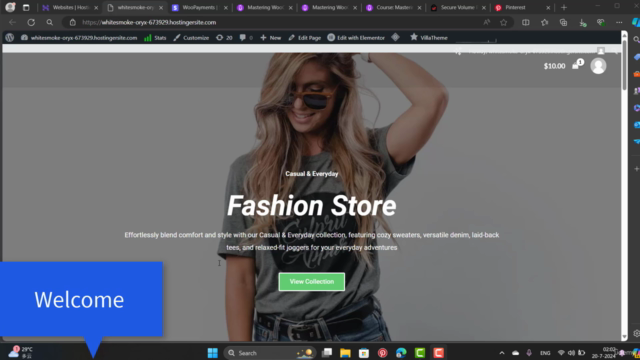Launch Edit with Elementor

click(x=356, y=38)
